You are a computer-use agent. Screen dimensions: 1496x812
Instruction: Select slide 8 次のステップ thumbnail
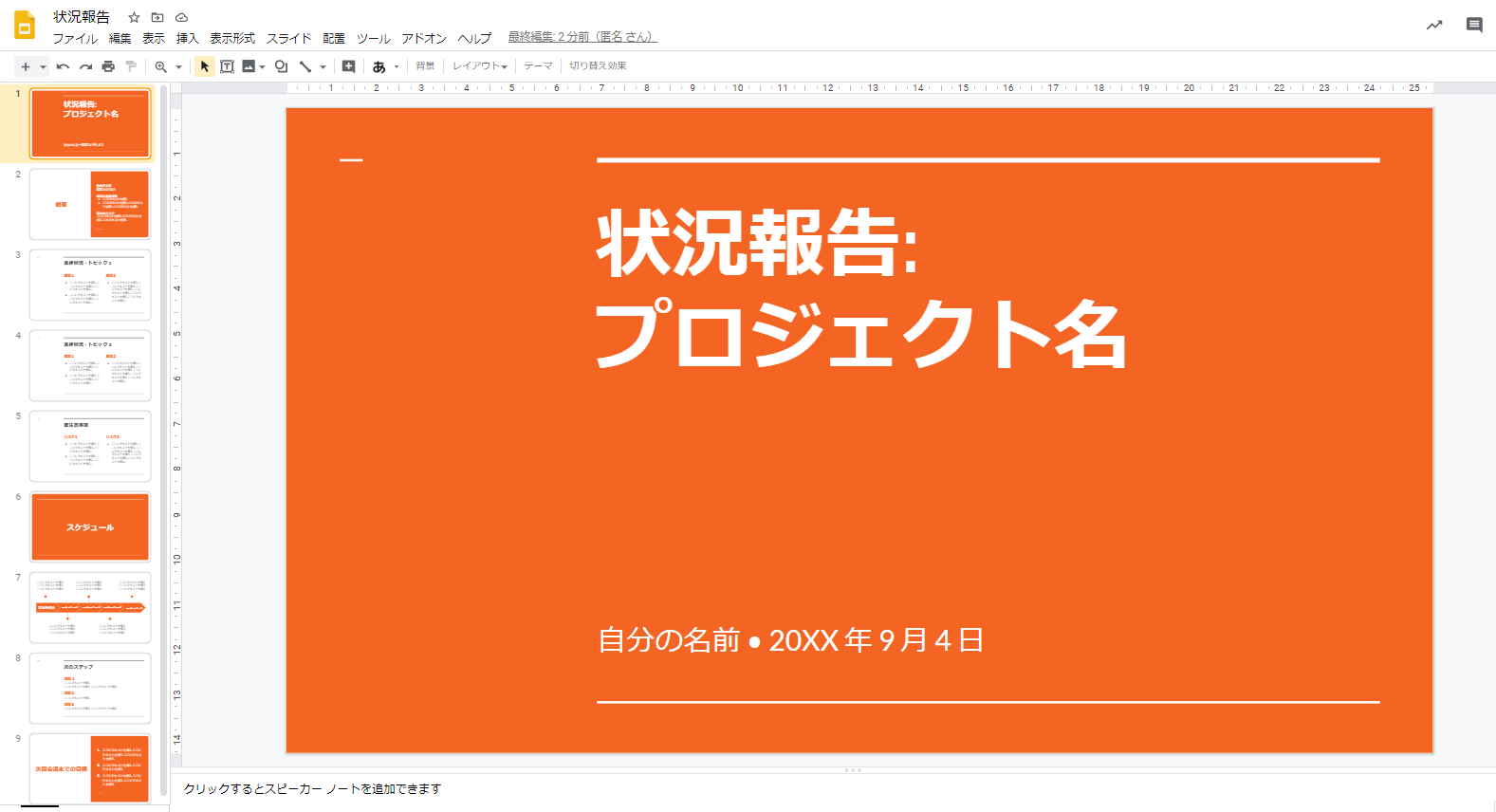pos(90,688)
